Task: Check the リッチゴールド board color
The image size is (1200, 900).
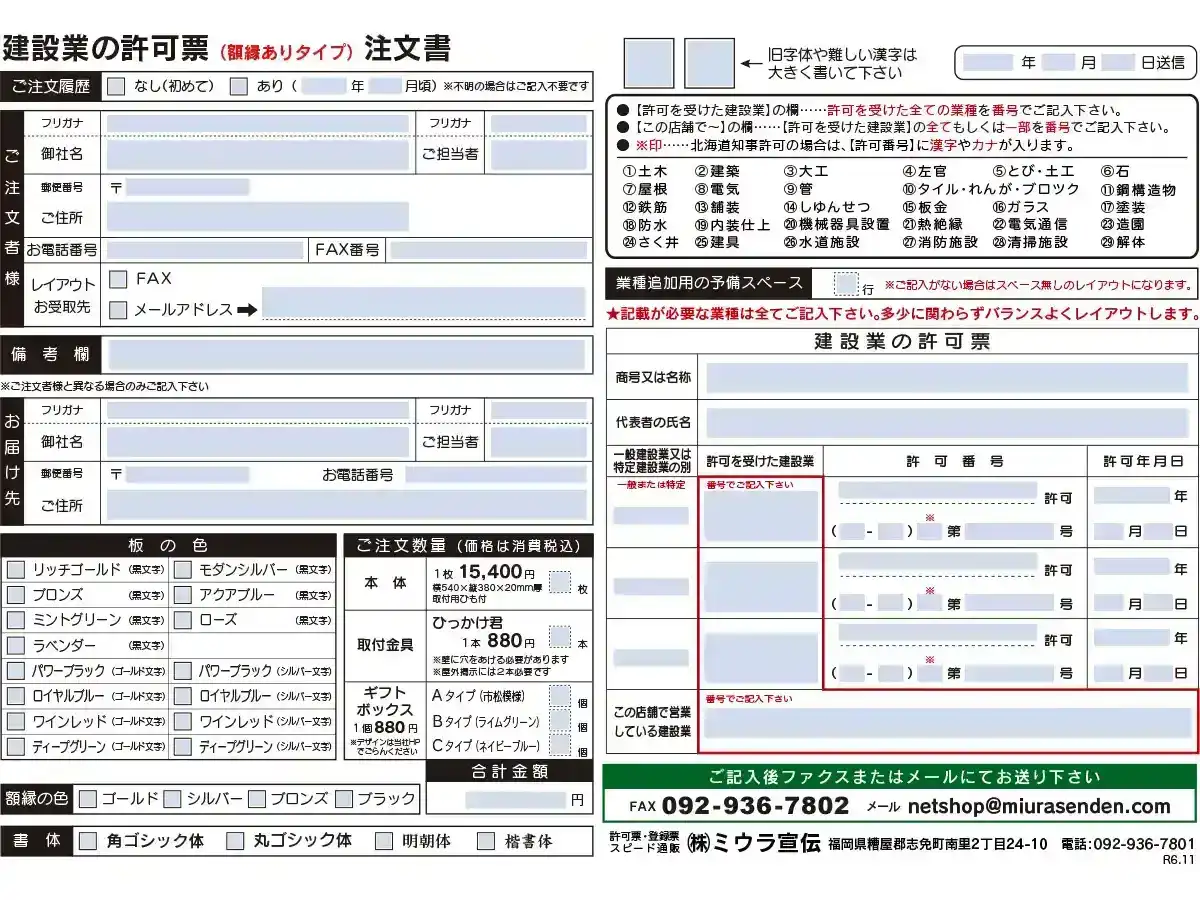Action: point(15,570)
